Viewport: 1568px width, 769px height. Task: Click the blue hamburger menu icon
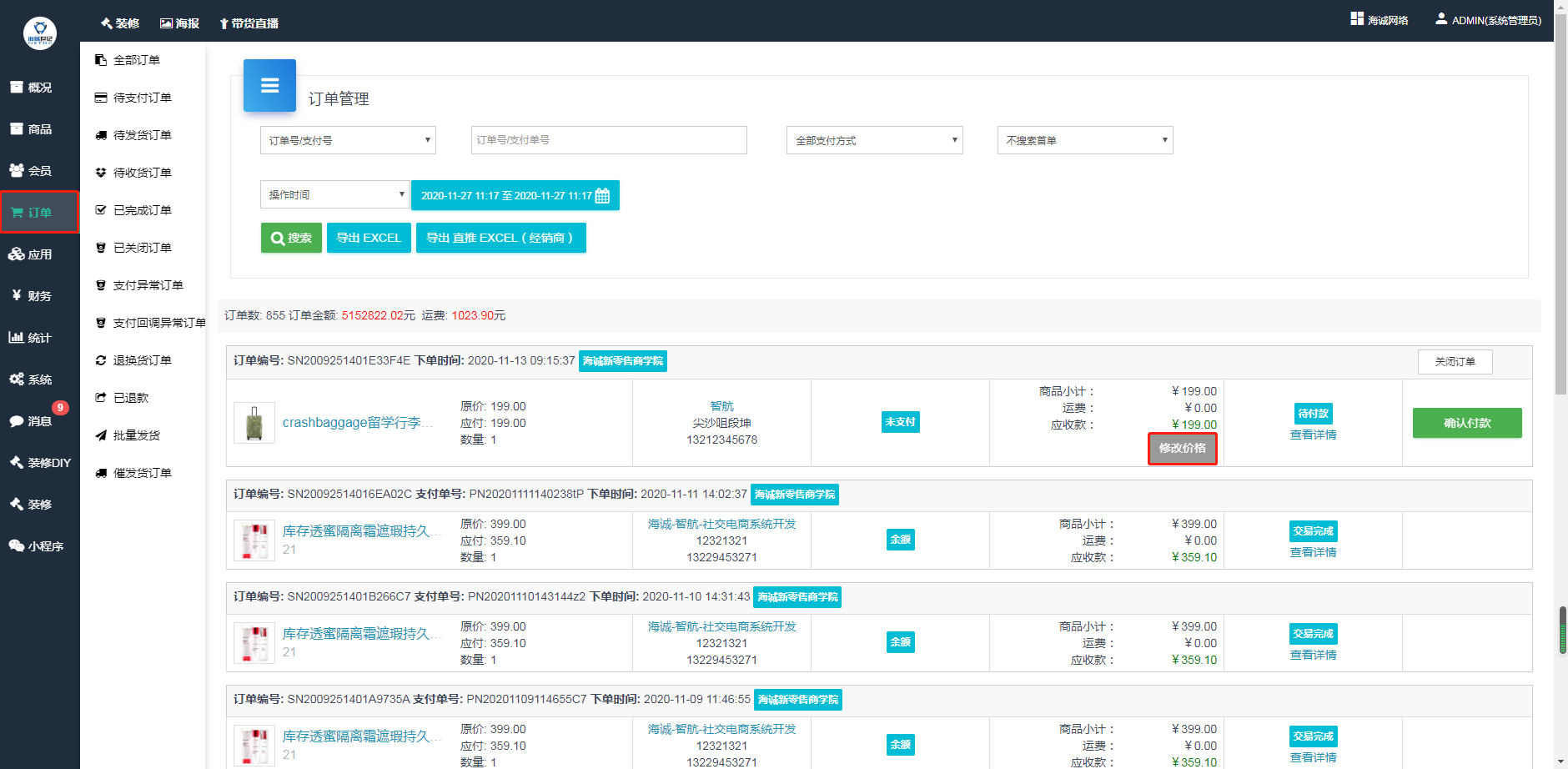pyautogui.click(x=269, y=85)
